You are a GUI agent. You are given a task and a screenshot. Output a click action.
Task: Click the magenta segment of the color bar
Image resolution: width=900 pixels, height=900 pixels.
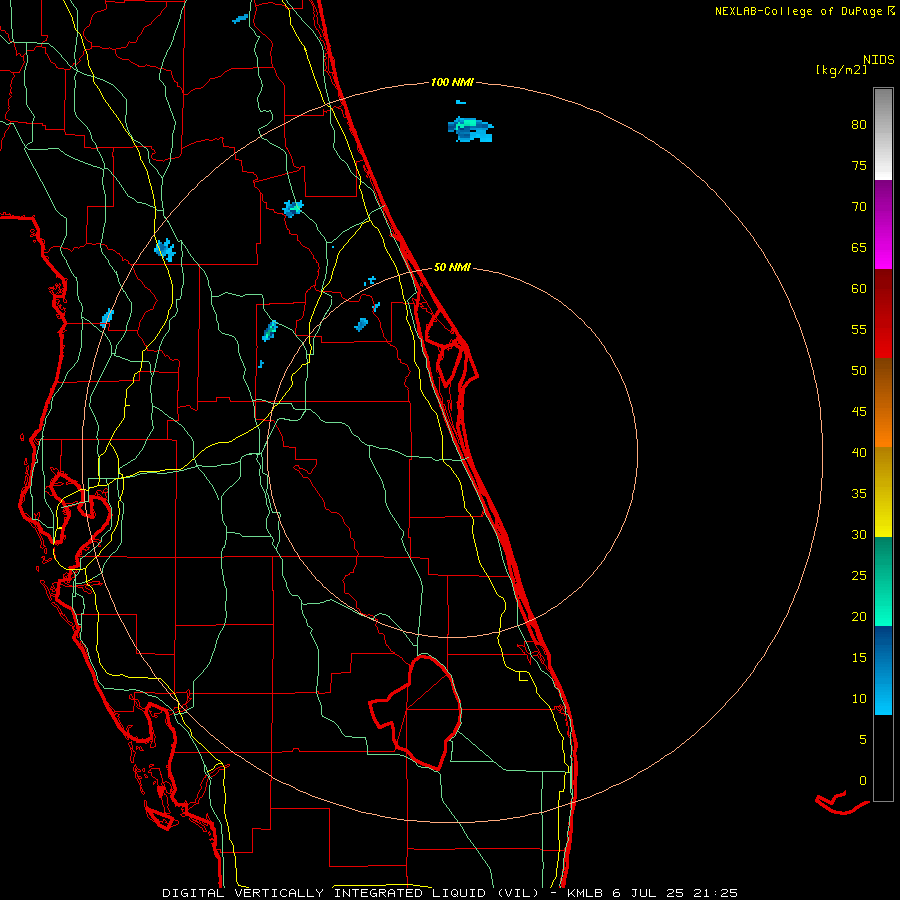883,224
